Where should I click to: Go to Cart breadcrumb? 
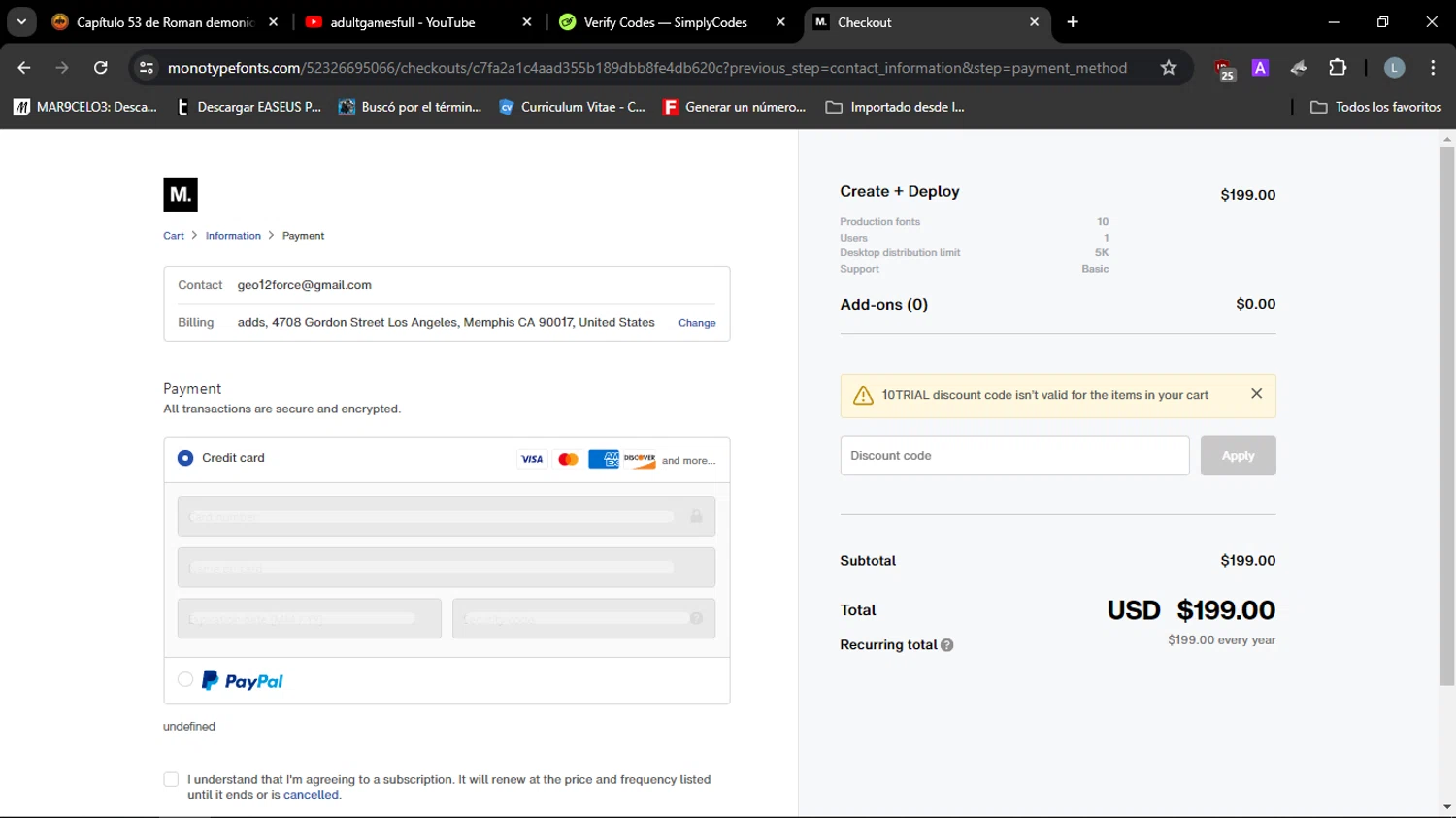point(174,236)
